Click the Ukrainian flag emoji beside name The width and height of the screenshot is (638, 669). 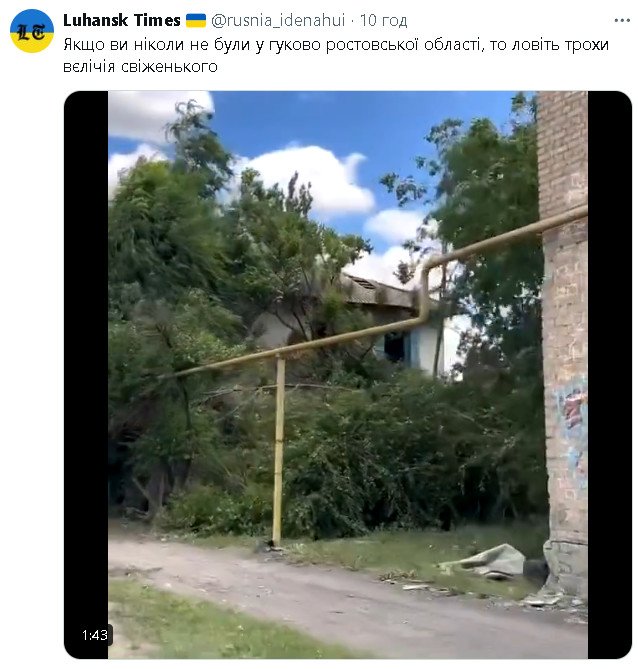[196, 20]
